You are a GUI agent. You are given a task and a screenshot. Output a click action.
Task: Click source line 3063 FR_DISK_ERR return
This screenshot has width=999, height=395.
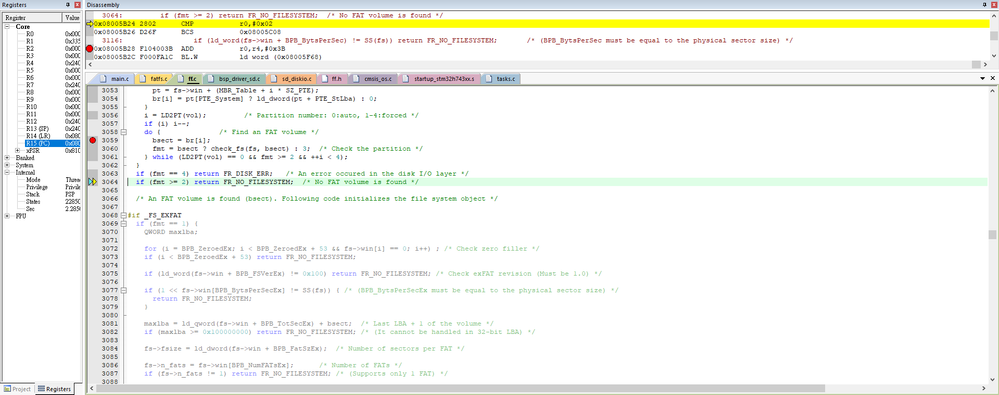[302, 173]
